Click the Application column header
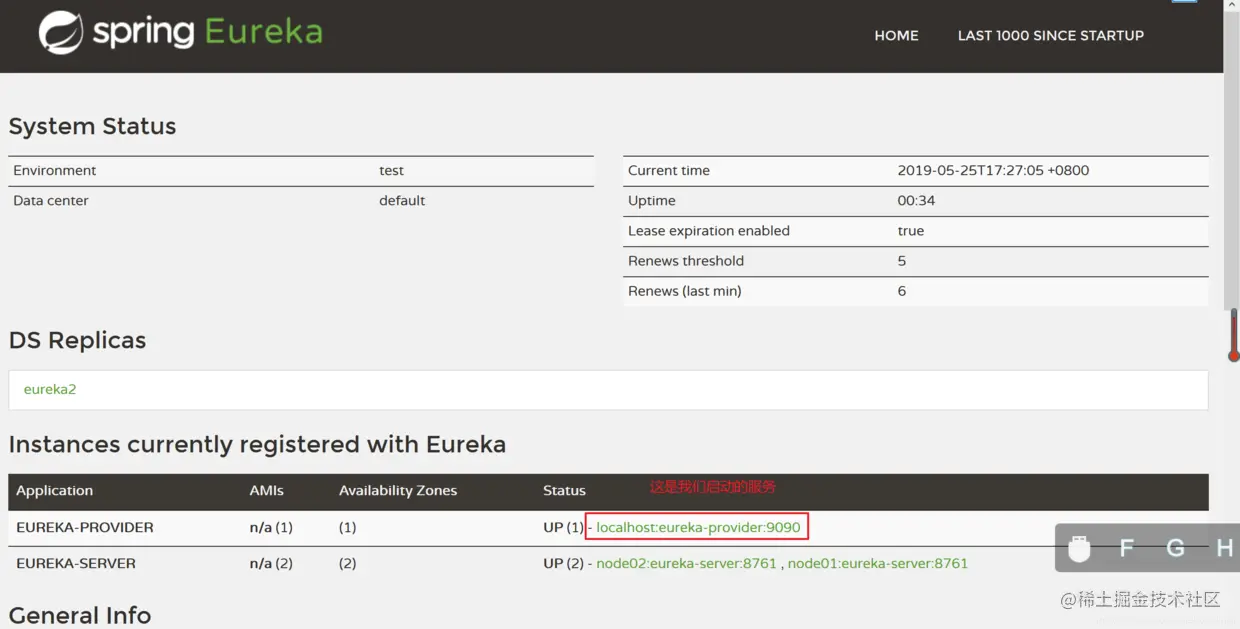This screenshot has height=629, width=1240. click(54, 490)
